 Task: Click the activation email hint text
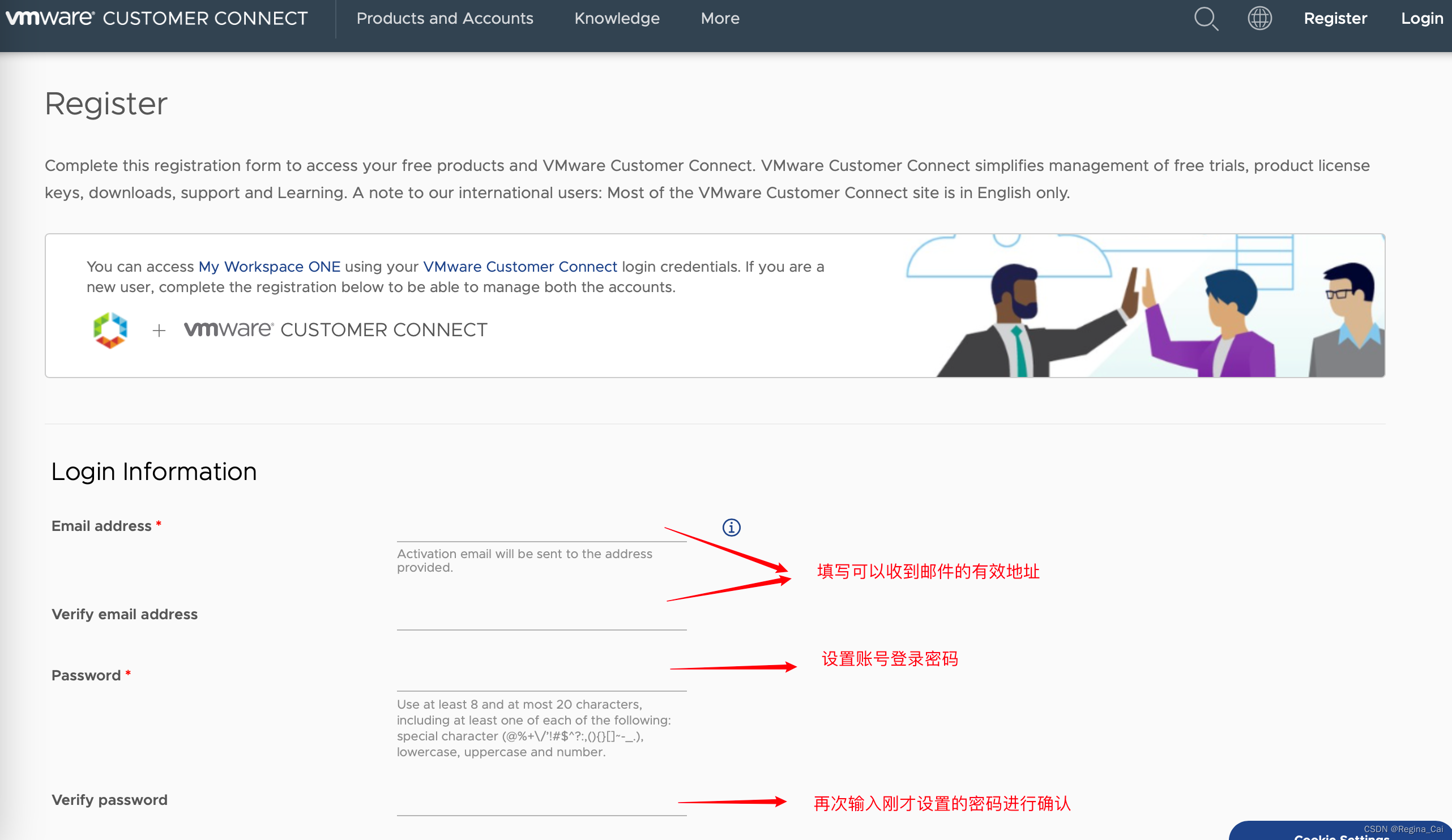[524, 560]
